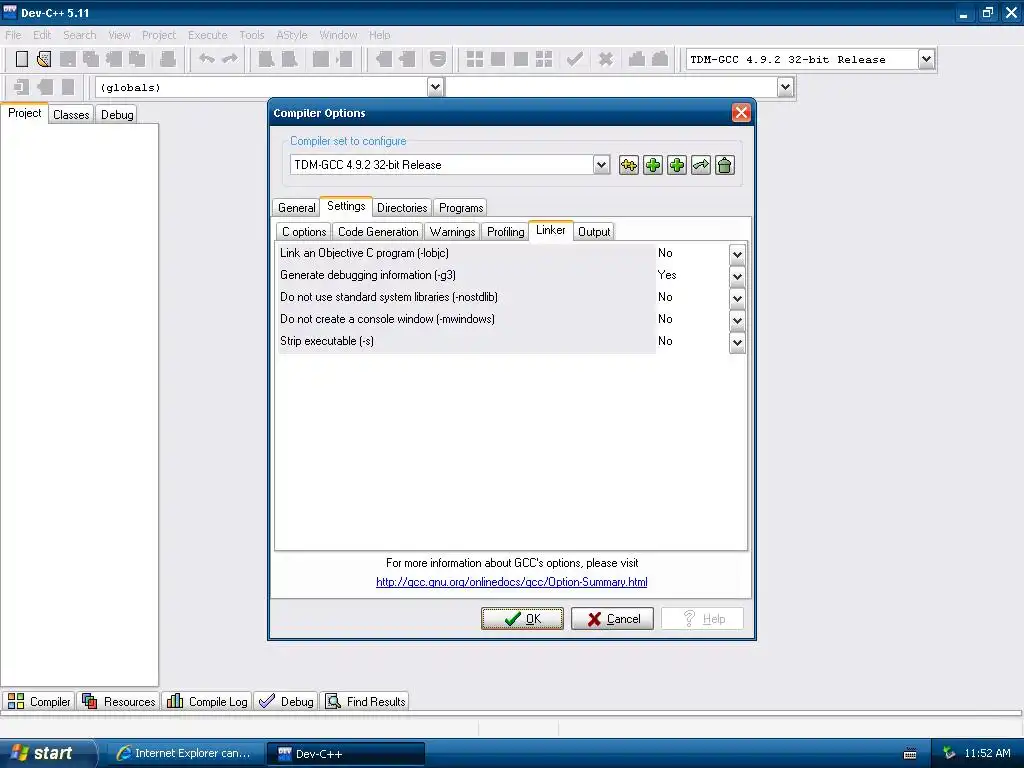1024x768 pixels.
Task: Click the Compile four-squares toolbar icon
Action: (475, 59)
